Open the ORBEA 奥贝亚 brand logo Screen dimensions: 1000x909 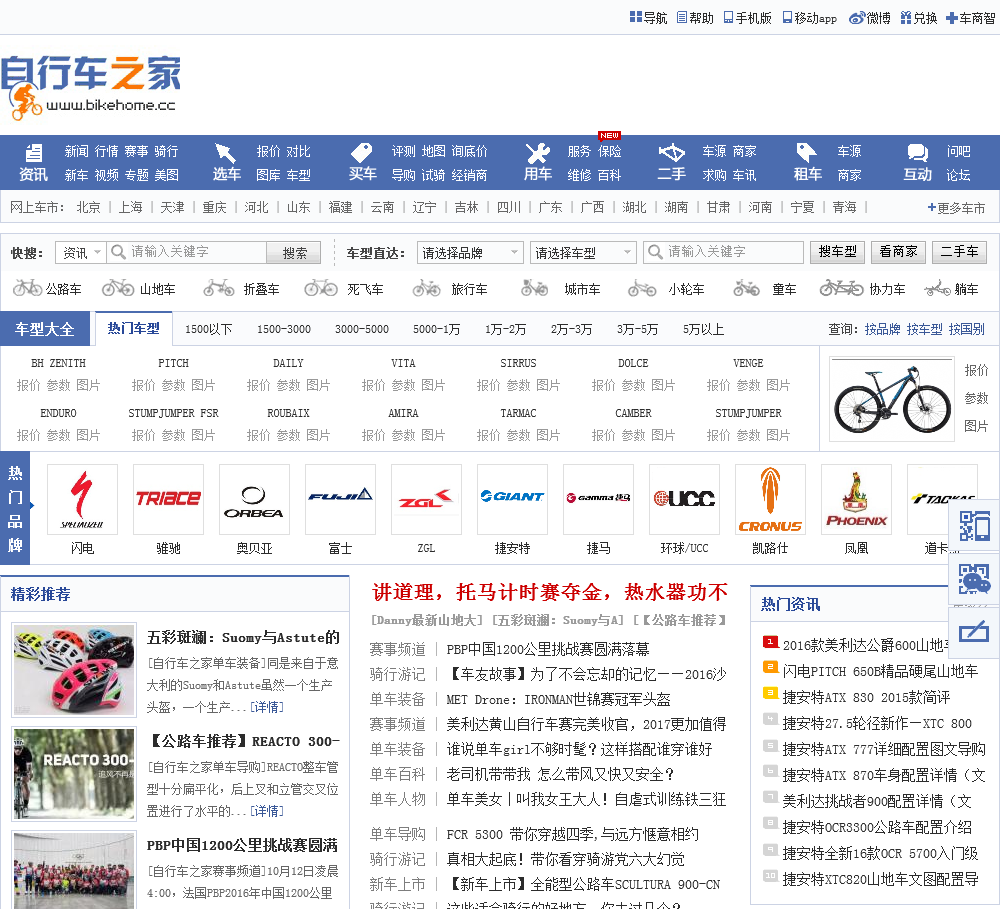254,499
